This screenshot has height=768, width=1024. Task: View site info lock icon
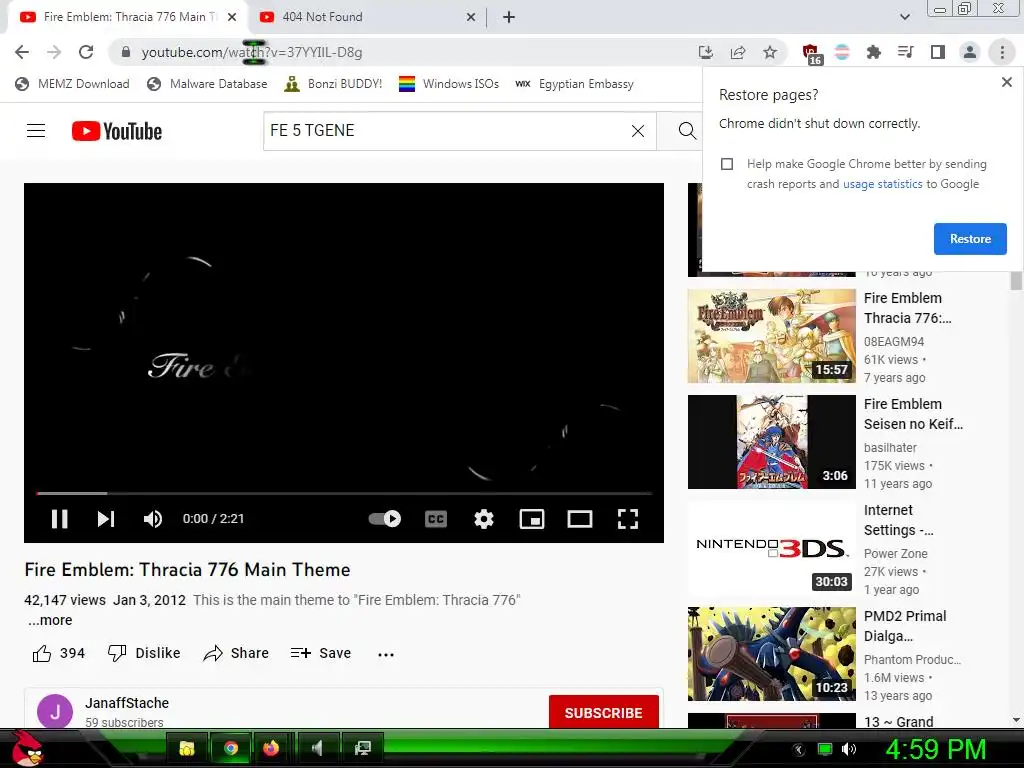pyautogui.click(x=126, y=52)
